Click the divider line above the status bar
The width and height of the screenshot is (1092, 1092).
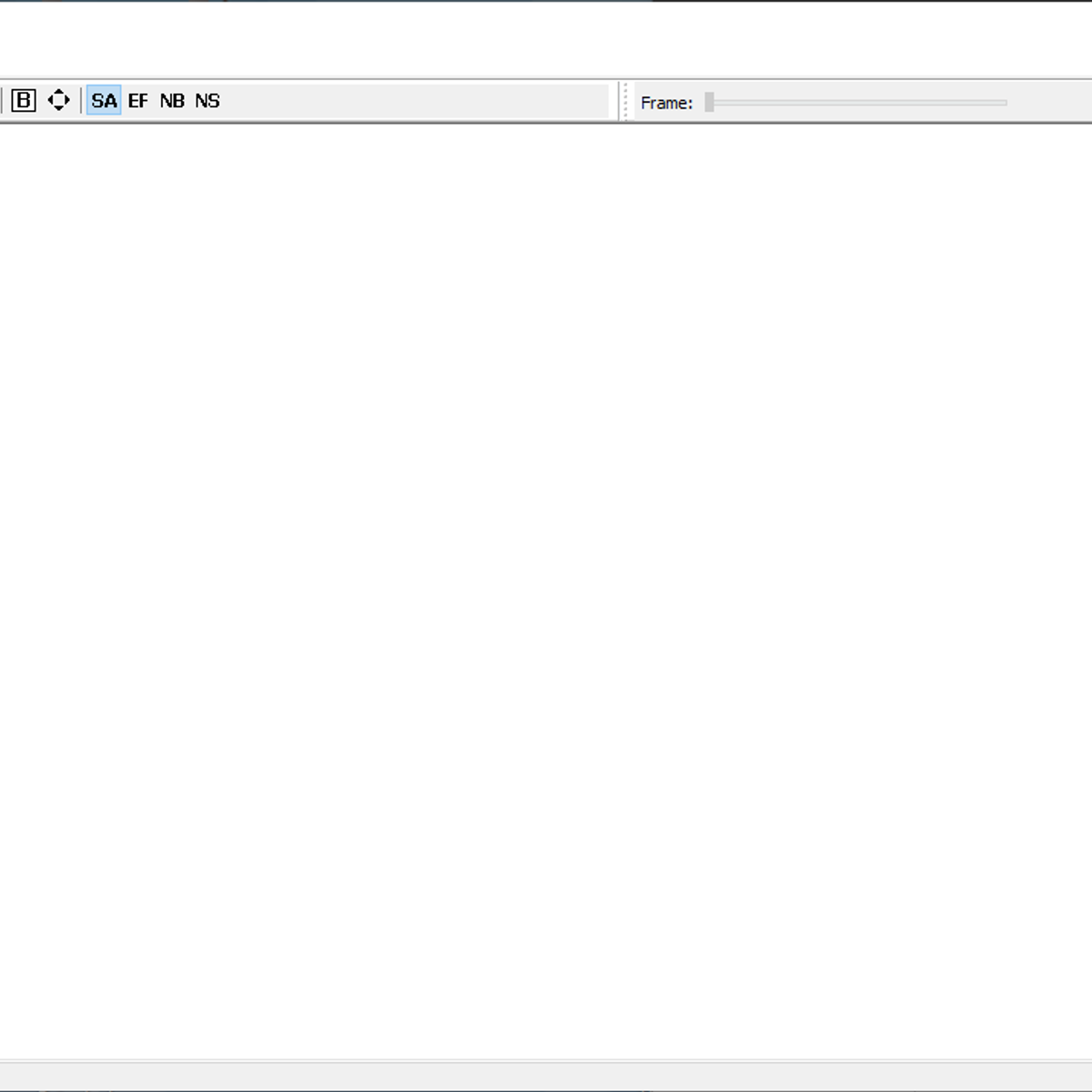546,1060
